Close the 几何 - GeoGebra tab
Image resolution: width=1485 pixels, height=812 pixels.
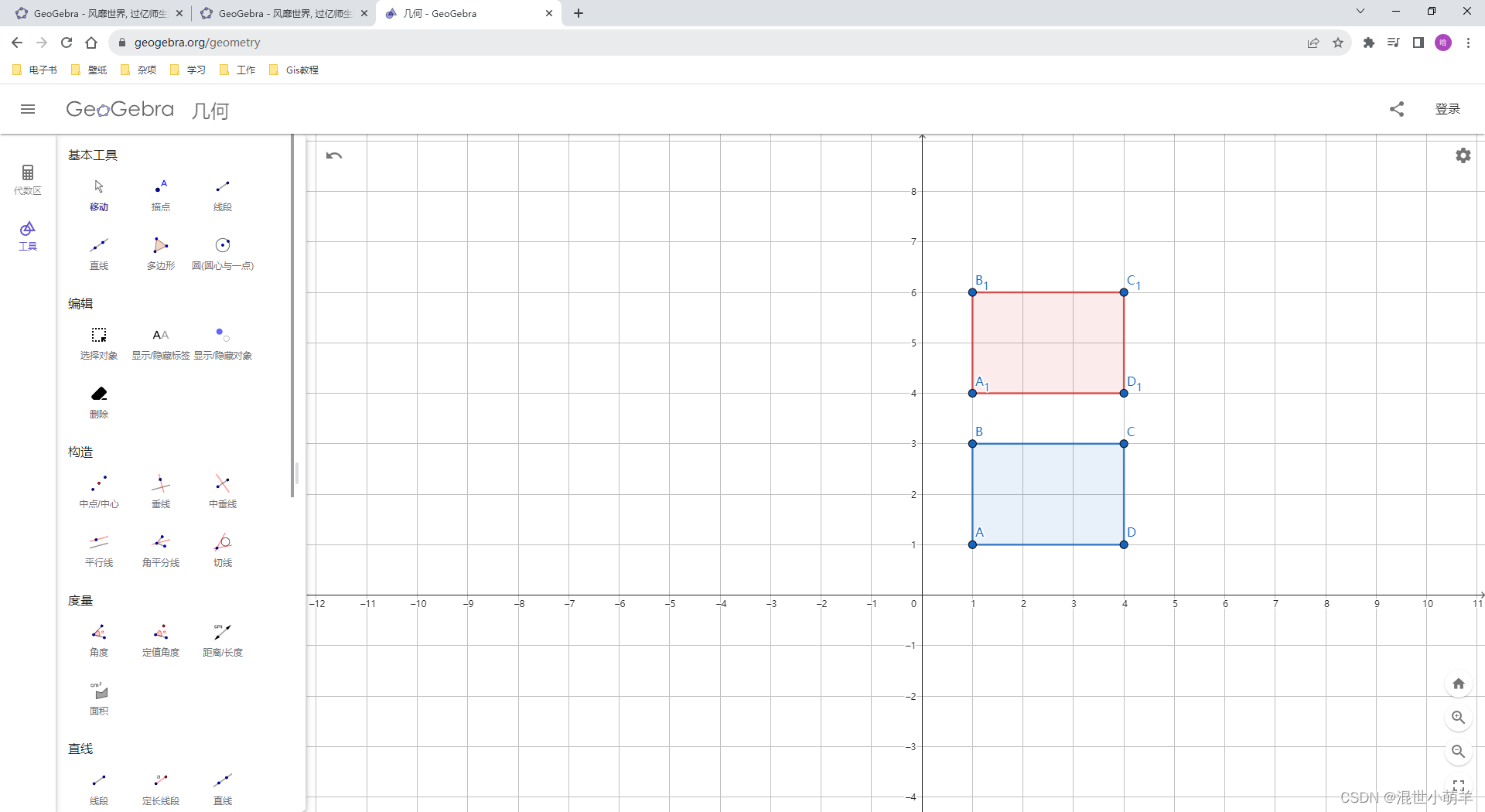point(549,13)
